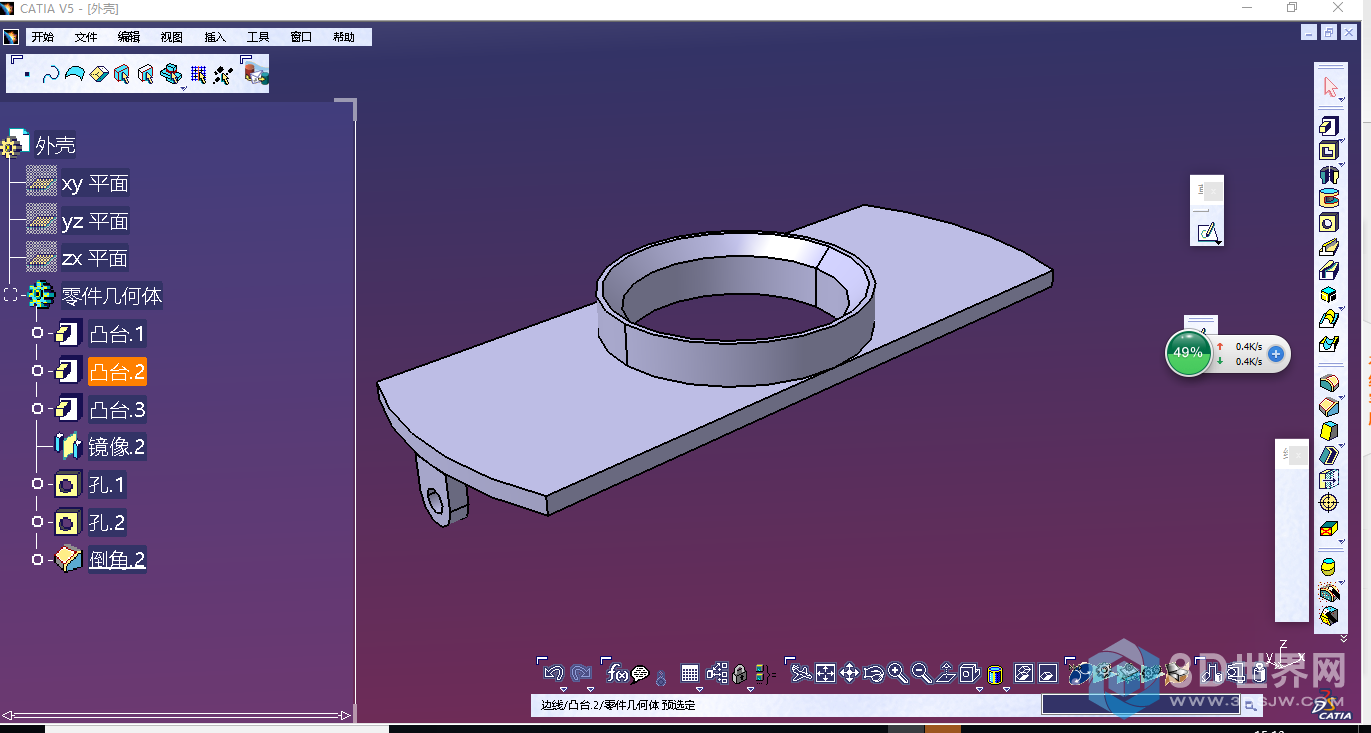Select the Draft Angle tool

tap(1328, 431)
